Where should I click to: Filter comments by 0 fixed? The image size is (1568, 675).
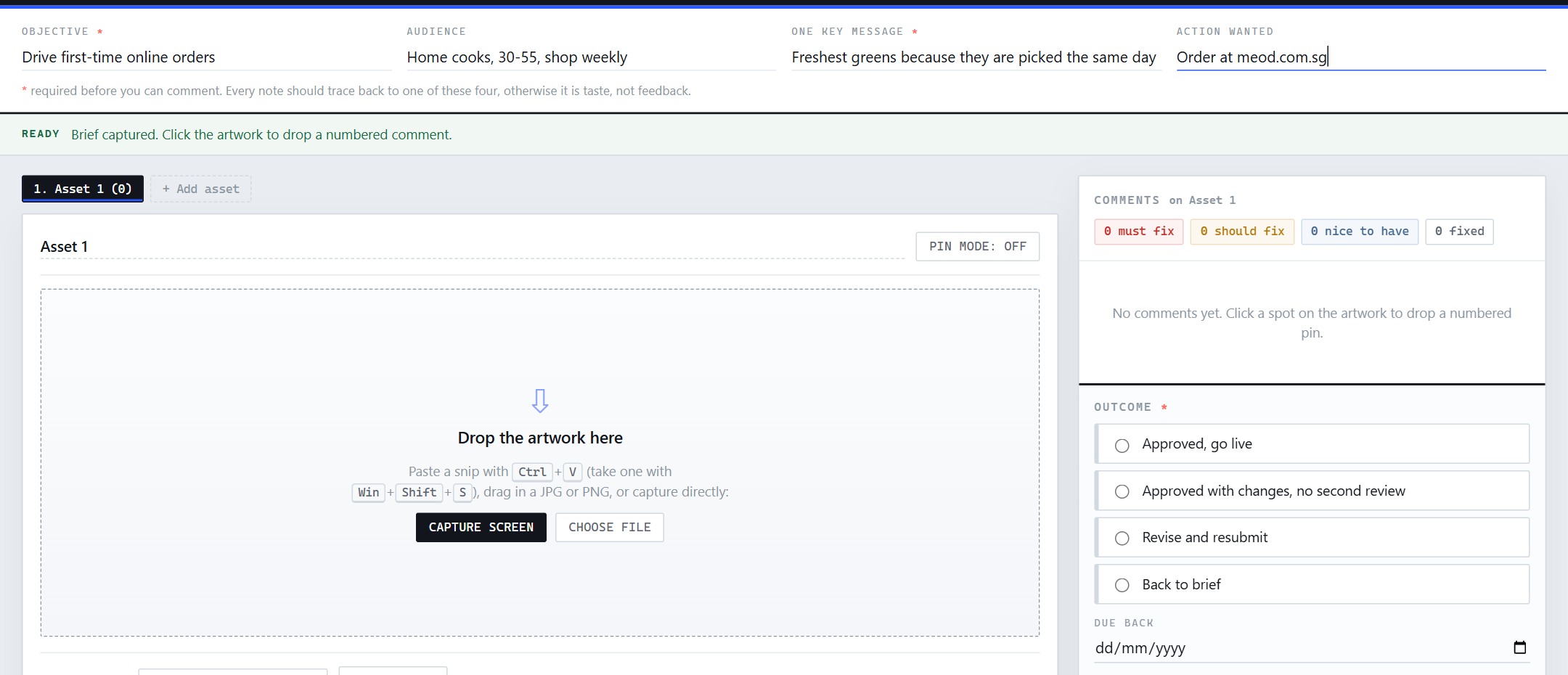(1460, 232)
